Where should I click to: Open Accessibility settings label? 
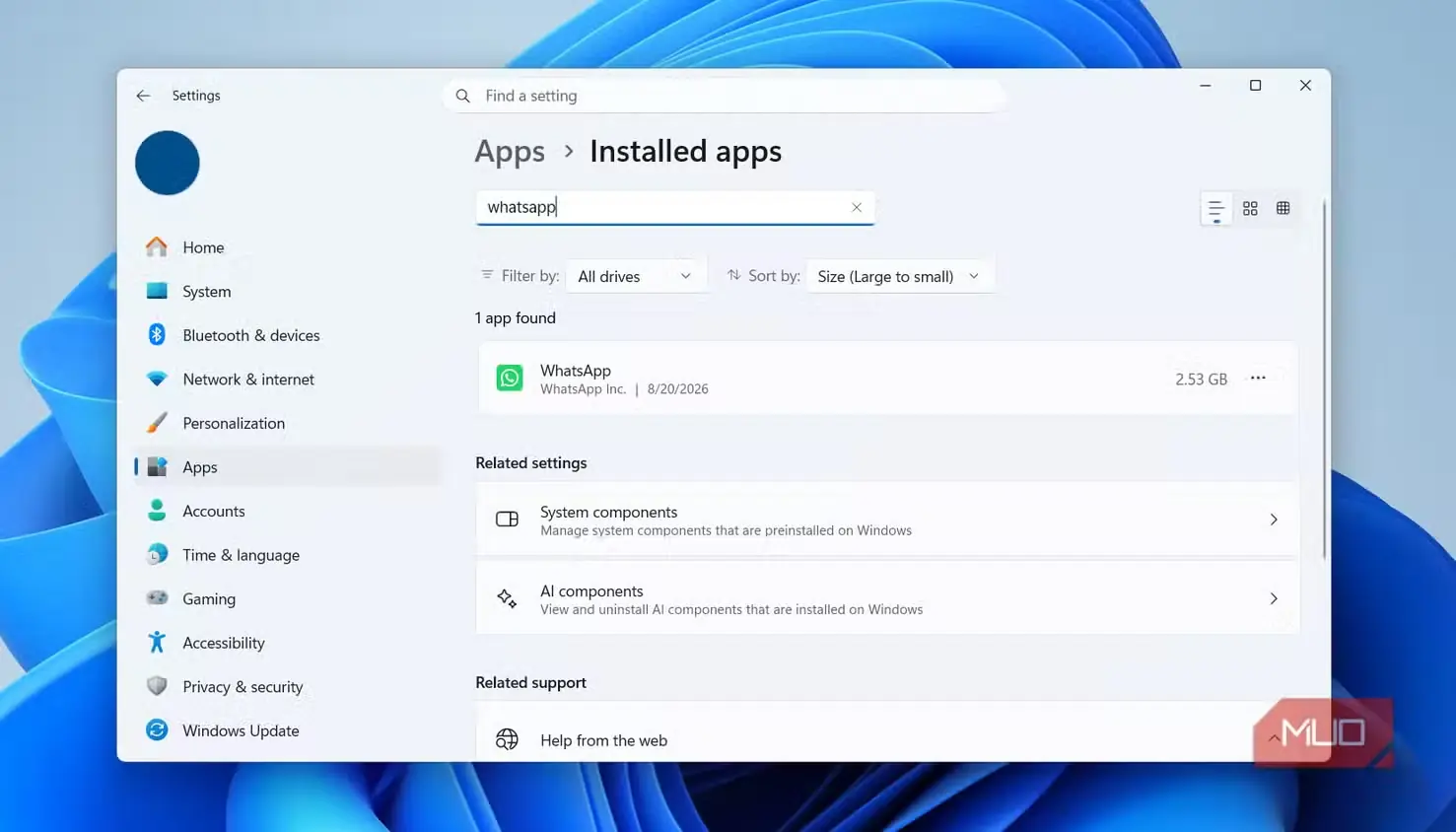pos(224,643)
